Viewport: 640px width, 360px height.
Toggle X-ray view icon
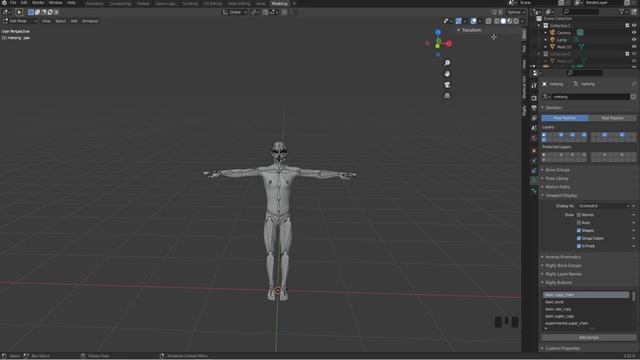pos(489,21)
